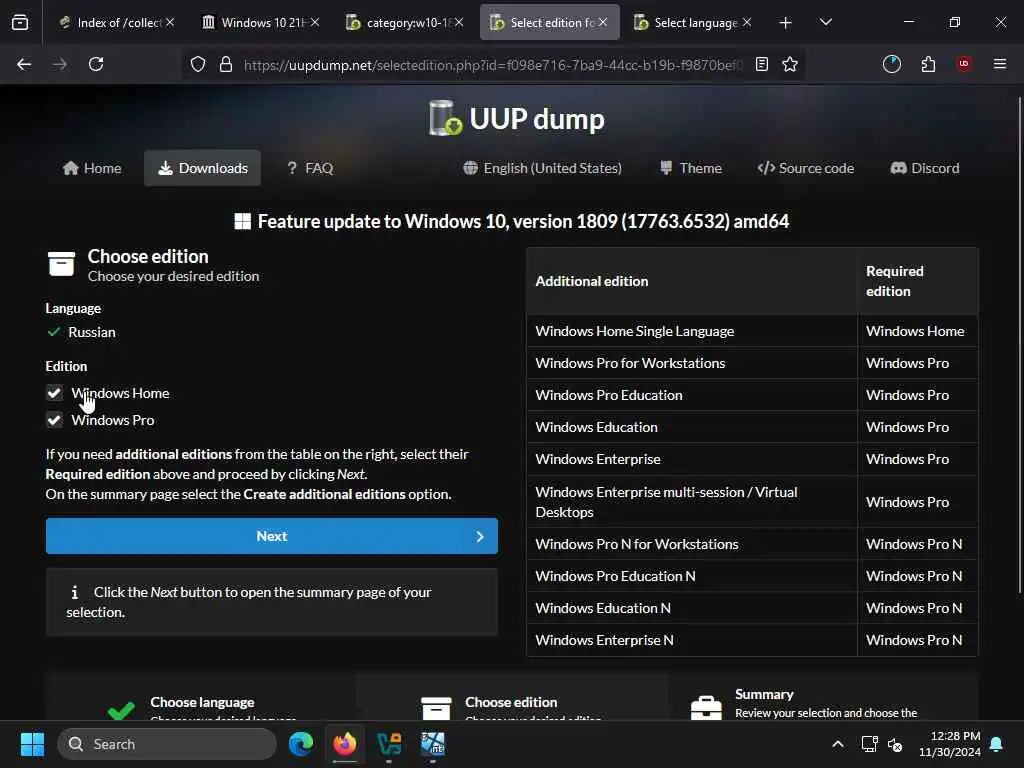This screenshot has width=1024, height=768.
Task: Switch to the Index of /collect tab
Action: [x=116, y=22]
